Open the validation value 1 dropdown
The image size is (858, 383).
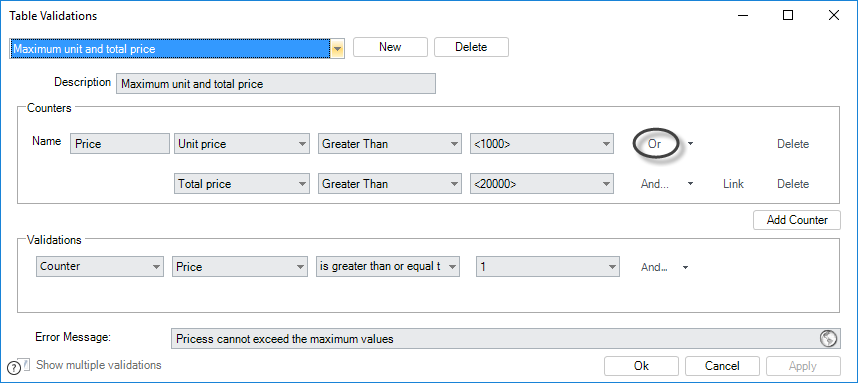tap(548, 266)
